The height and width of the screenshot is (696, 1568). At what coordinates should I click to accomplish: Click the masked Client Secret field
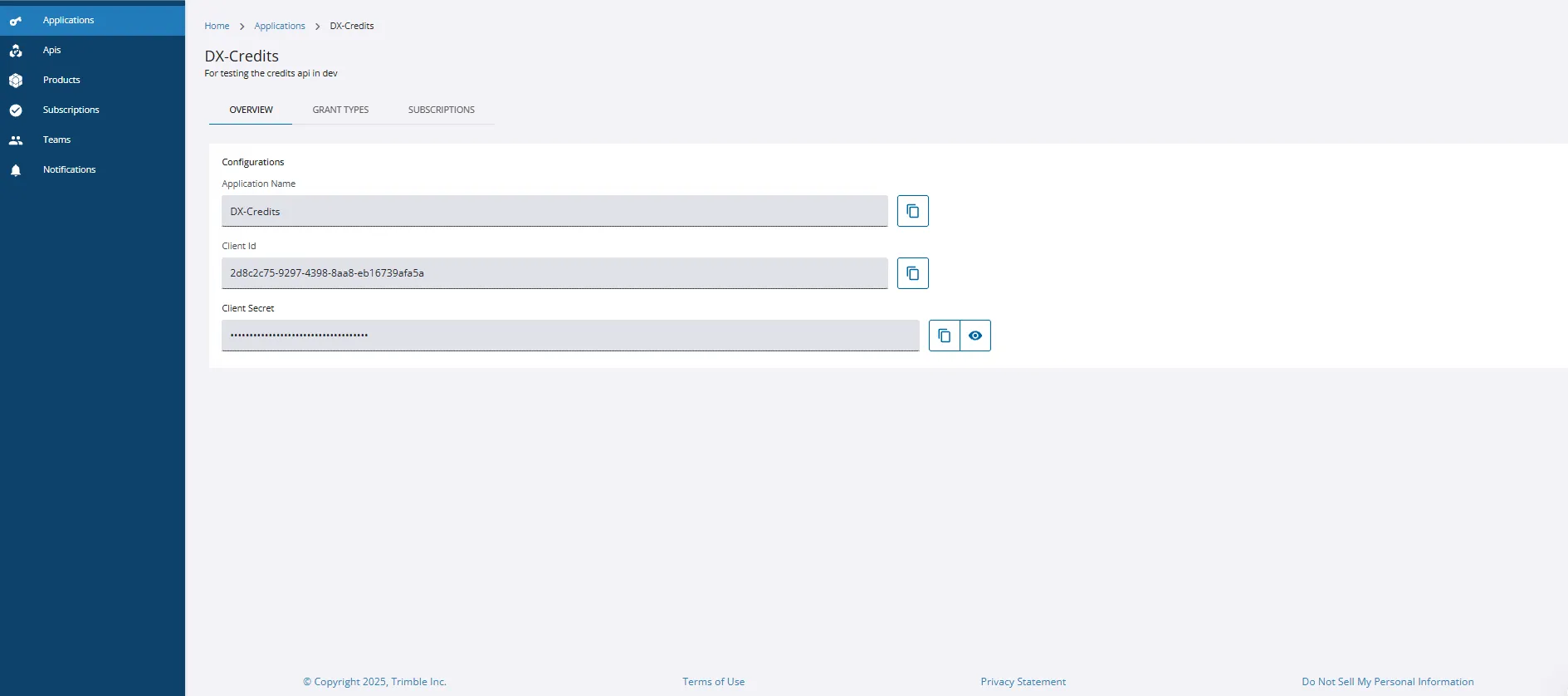pyautogui.click(x=570, y=336)
